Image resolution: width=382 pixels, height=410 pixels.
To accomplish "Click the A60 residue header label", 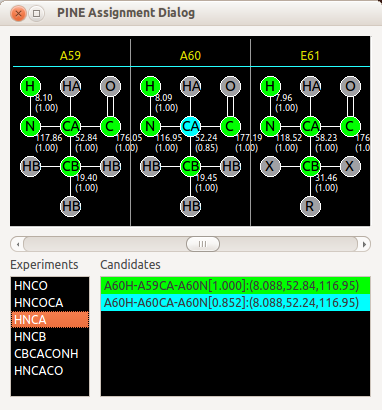I will [190, 55].
